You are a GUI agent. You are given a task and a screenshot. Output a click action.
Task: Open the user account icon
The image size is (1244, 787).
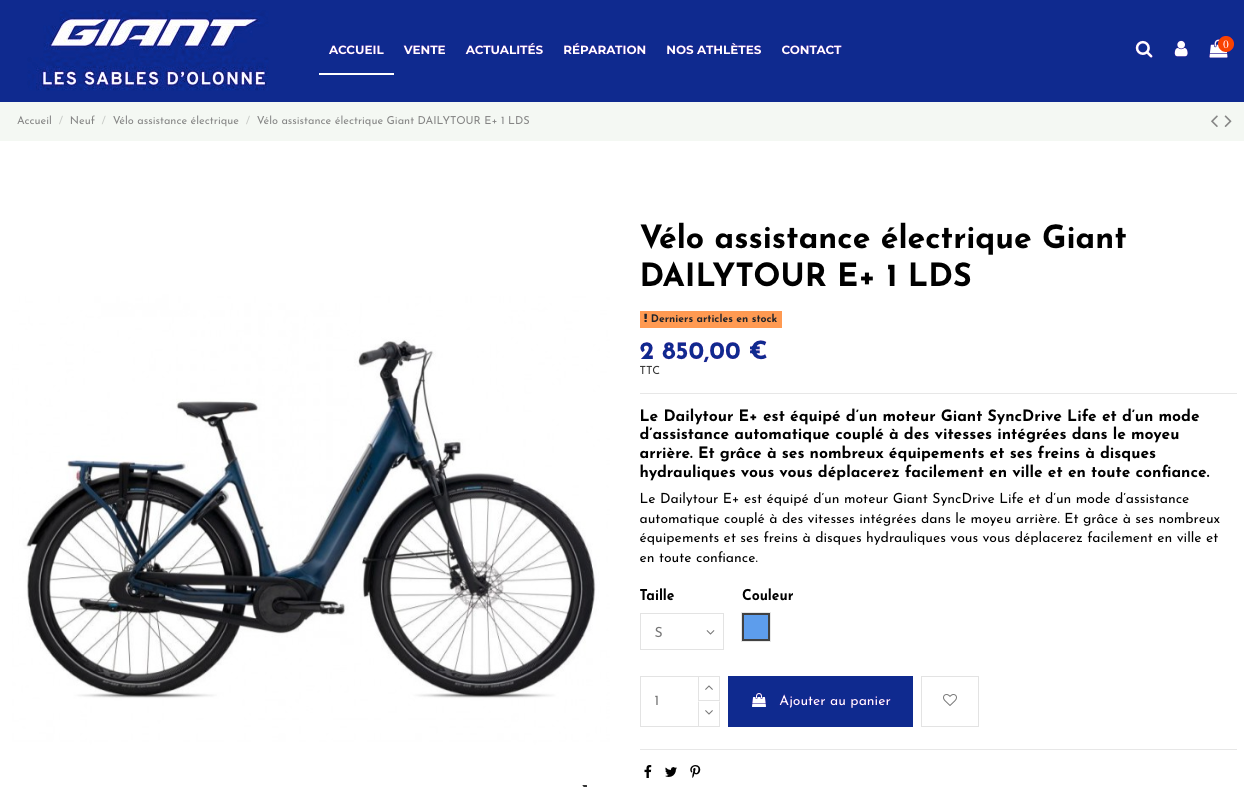click(1181, 49)
